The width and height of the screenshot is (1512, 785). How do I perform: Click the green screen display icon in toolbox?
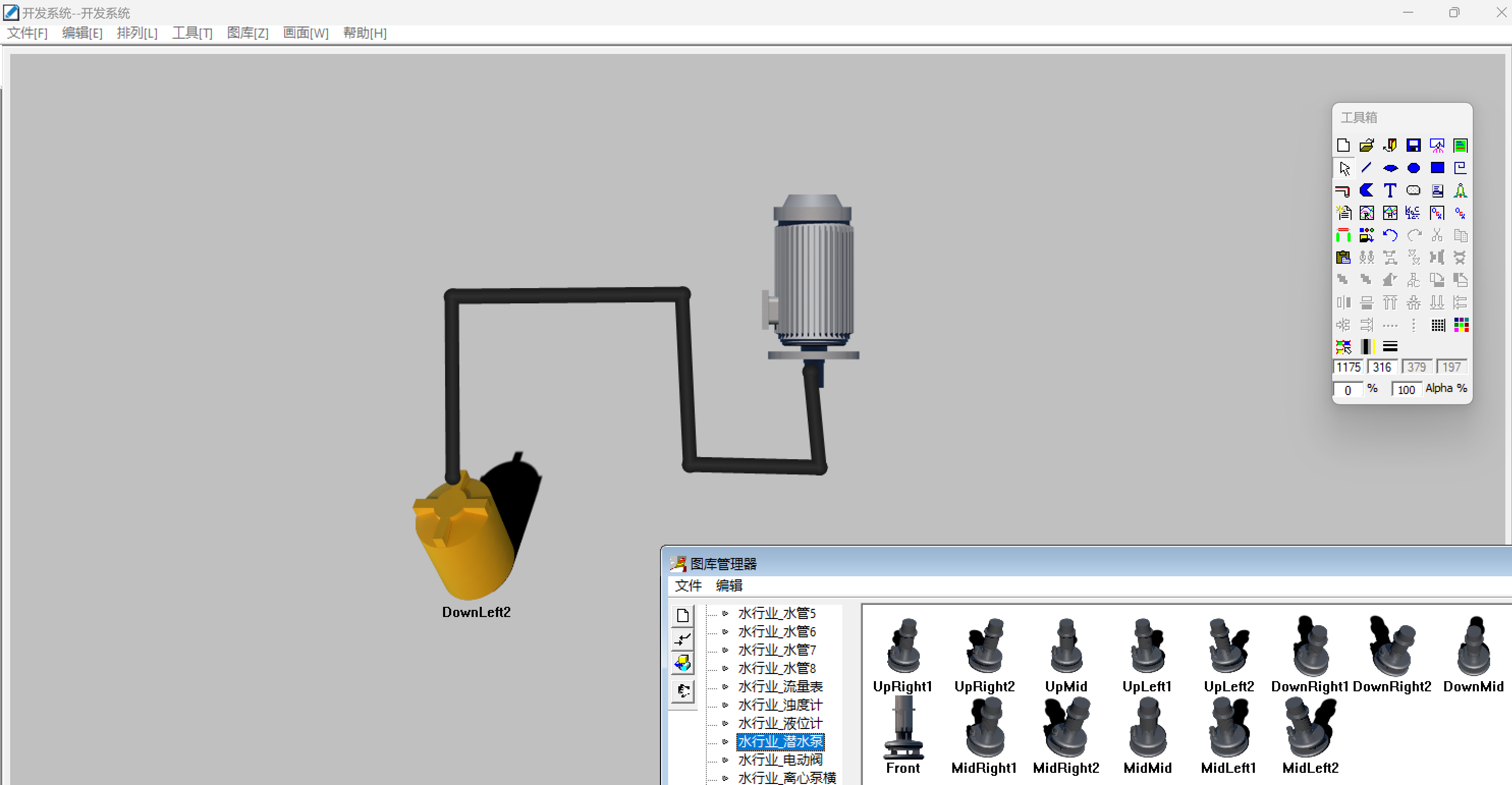coord(1461,146)
